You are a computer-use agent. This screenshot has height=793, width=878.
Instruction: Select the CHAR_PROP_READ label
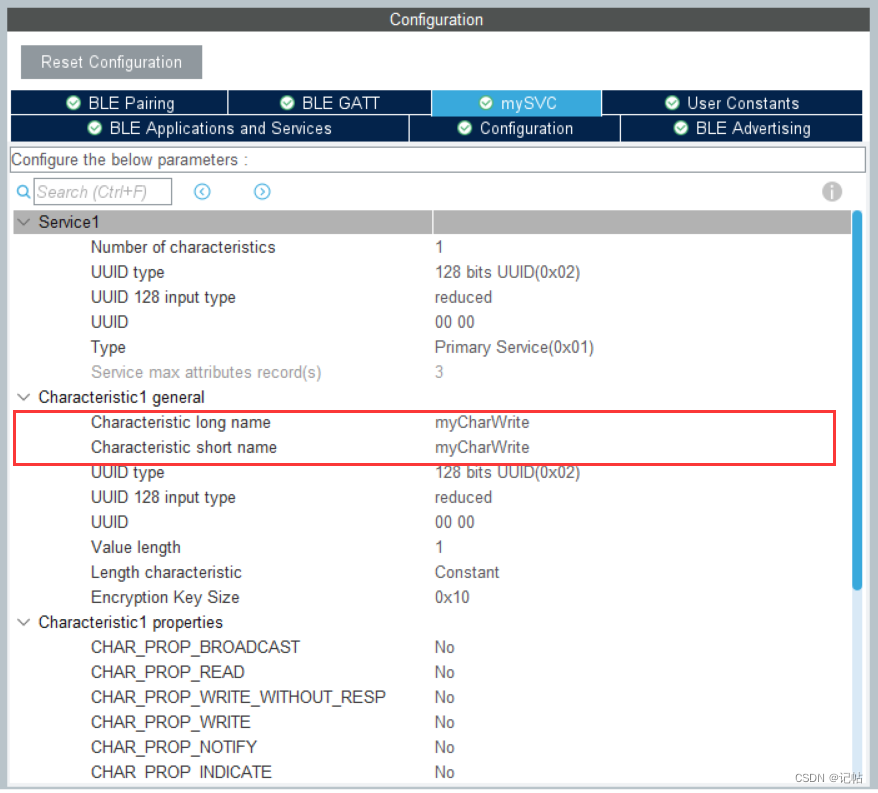(x=168, y=673)
